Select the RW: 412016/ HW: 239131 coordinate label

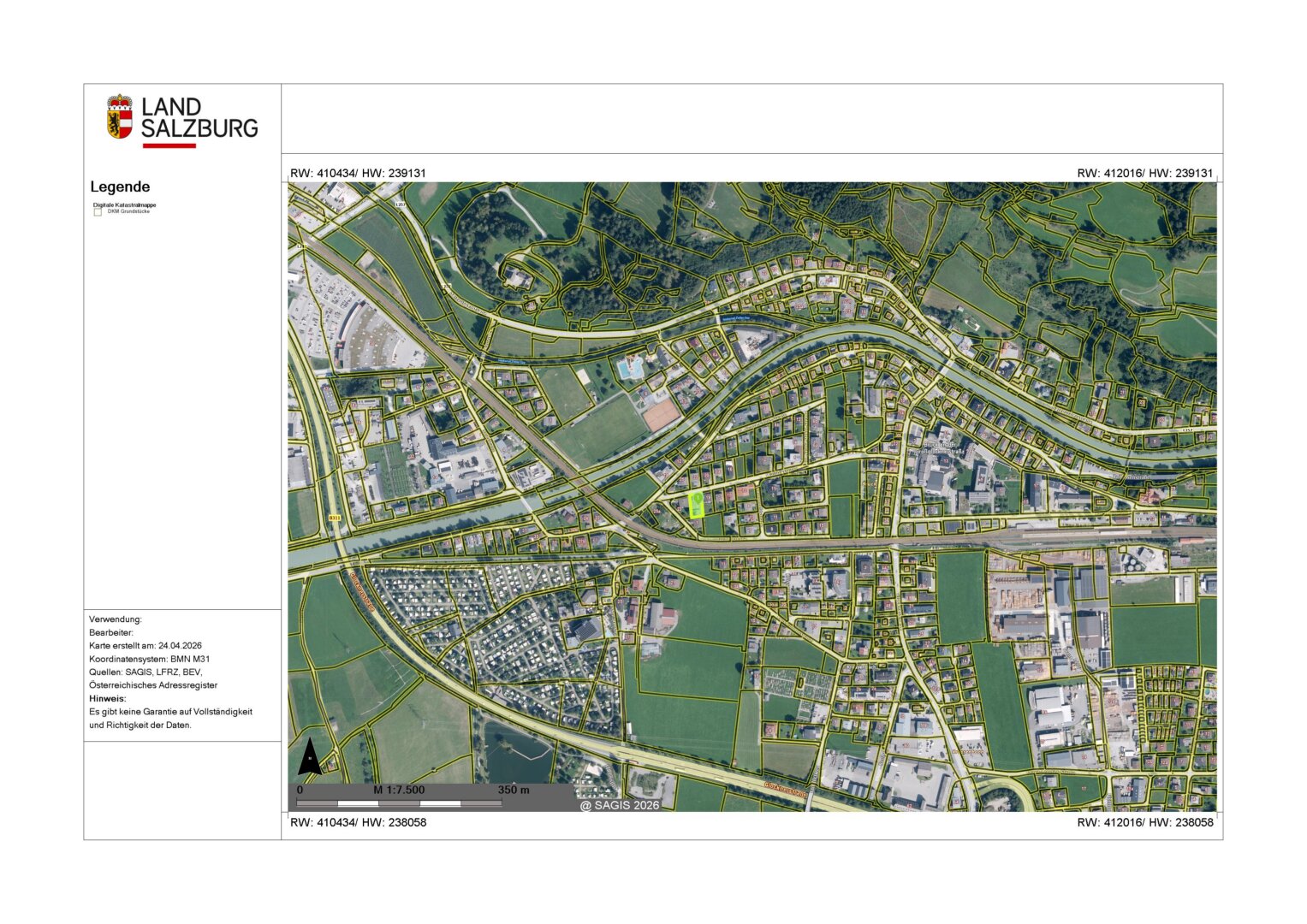tap(1145, 173)
